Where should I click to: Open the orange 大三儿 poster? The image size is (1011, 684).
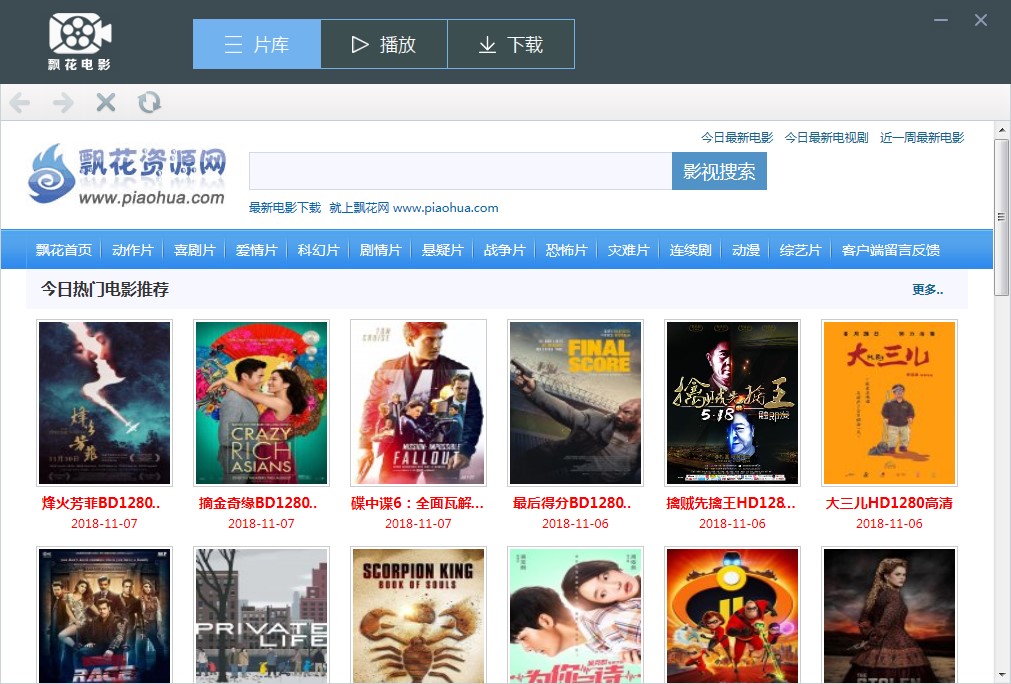[889, 403]
